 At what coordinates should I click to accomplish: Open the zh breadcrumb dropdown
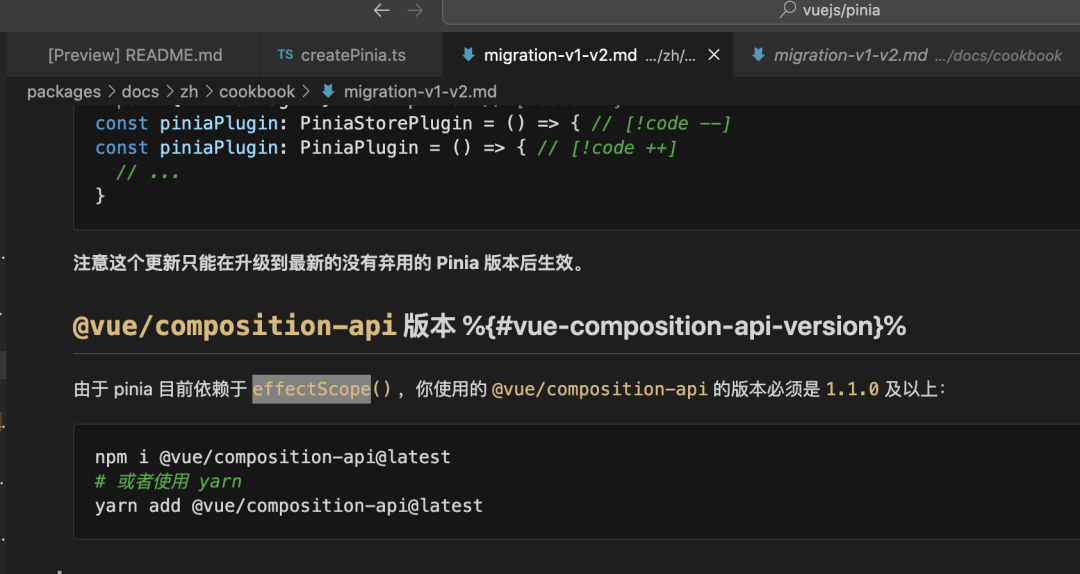pos(189,92)
